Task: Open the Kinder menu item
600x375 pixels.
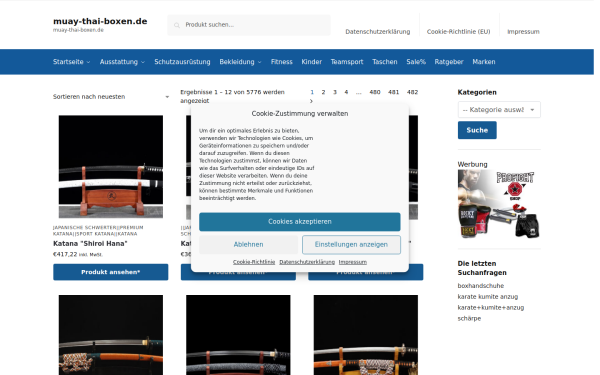Action: [x=311, y=62]
